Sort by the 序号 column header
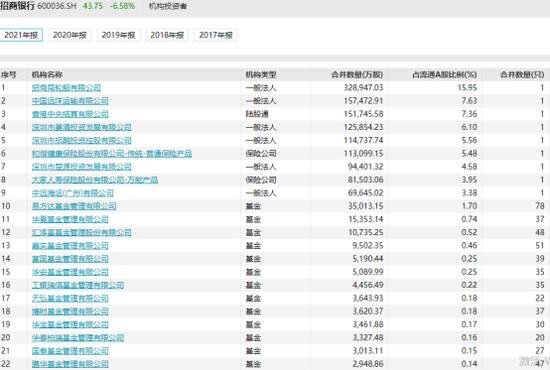The image size is (550, 370). (8, 75)
